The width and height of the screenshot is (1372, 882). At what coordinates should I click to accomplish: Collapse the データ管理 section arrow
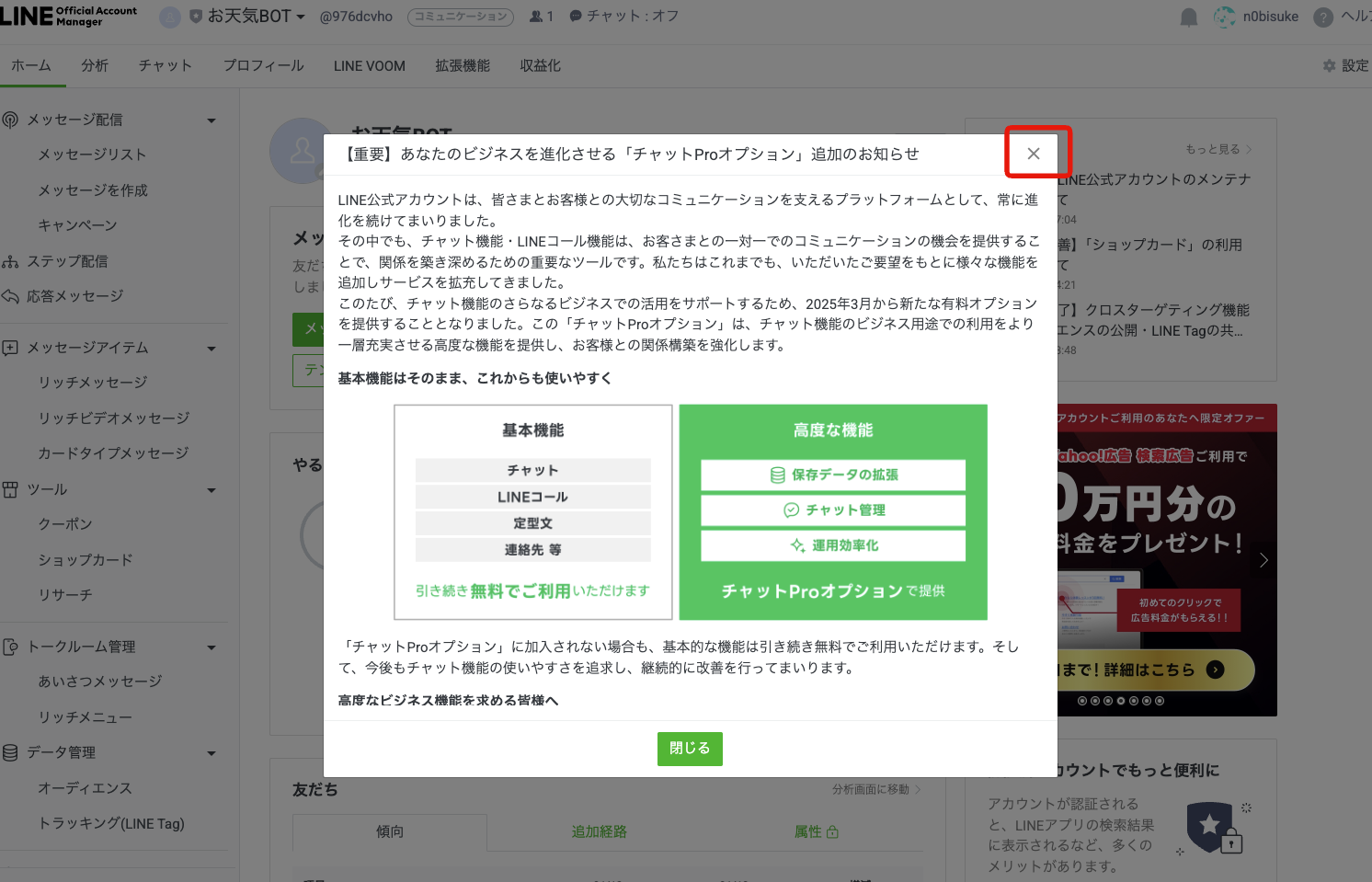tap(212, 753)
